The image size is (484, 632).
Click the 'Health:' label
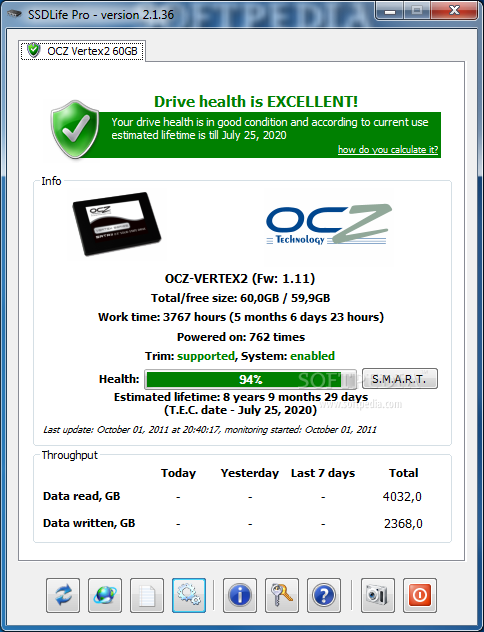[x=119, y=379]
